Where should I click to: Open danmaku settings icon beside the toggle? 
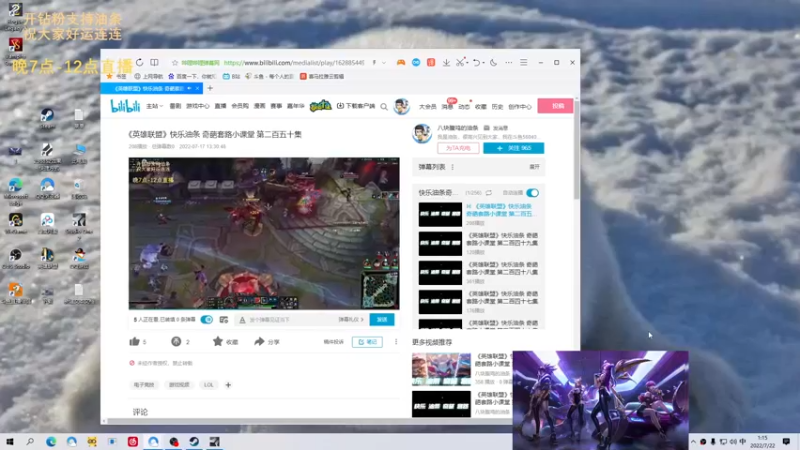coord(223,319)
